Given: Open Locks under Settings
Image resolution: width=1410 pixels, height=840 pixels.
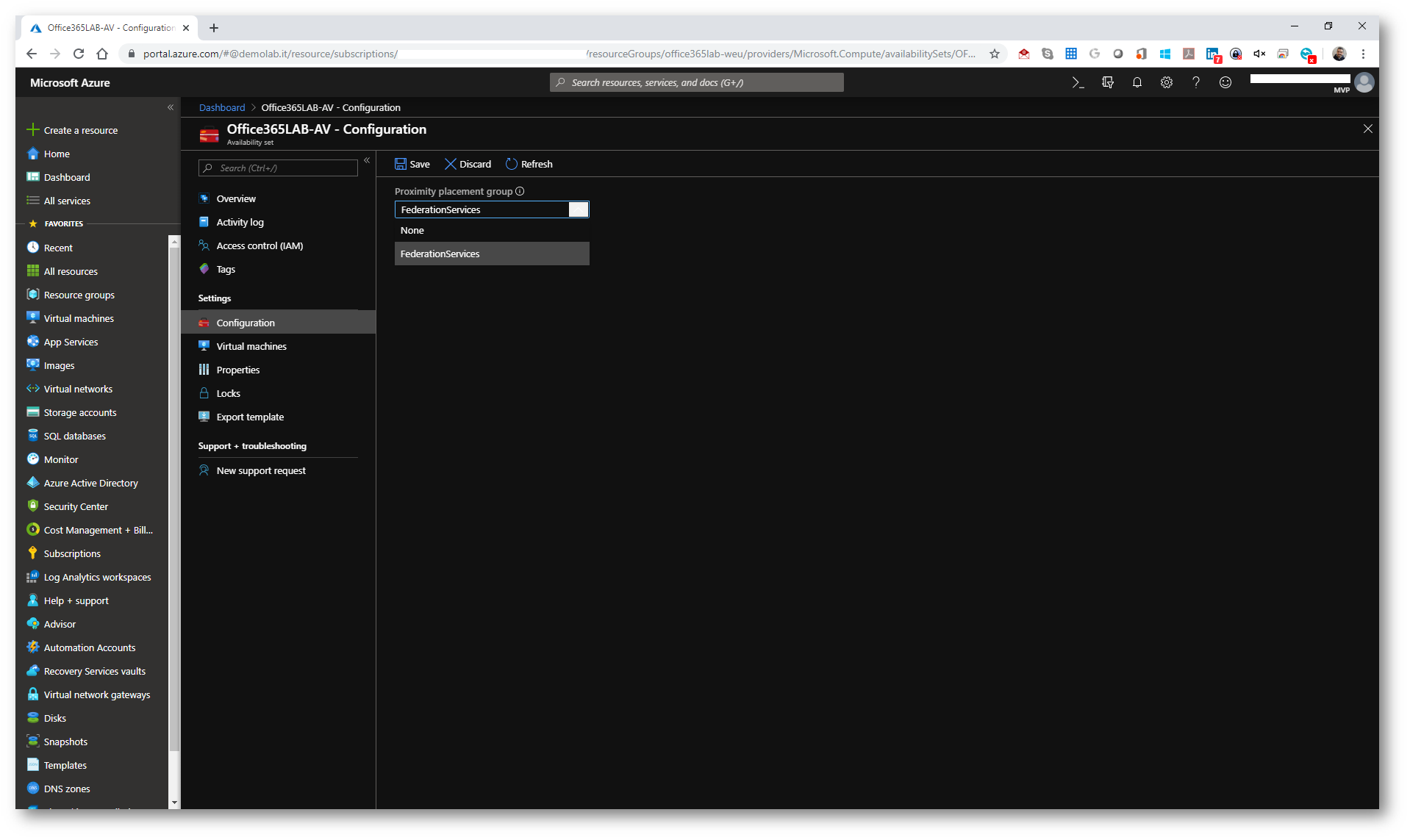Looking at the screenshot, I should pos(228,393).
